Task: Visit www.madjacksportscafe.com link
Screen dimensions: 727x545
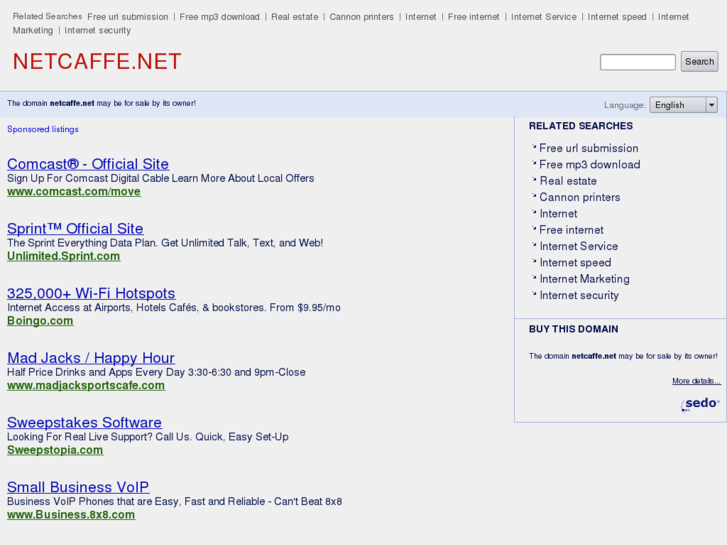Action: [86, 385]
